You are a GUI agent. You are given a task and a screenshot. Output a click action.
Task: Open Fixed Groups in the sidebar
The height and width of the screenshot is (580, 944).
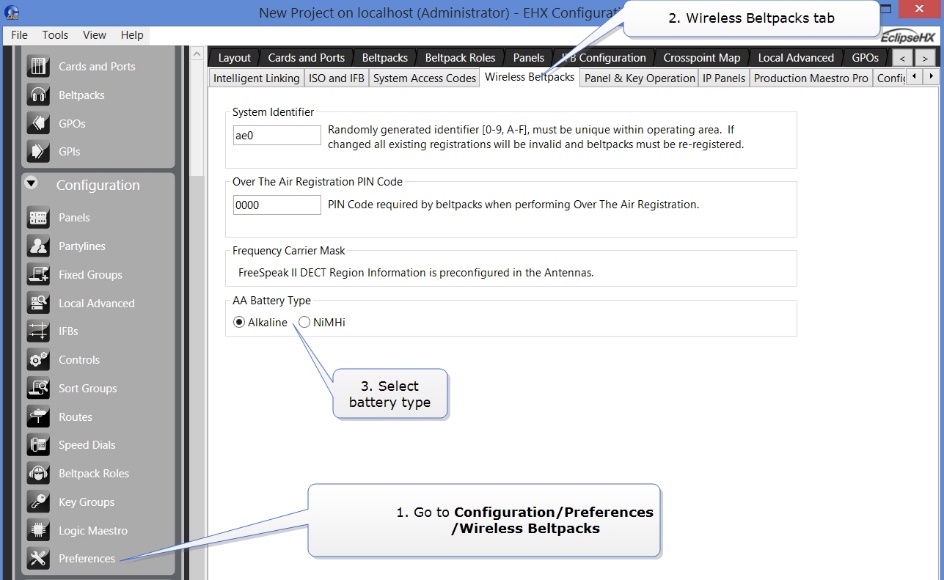pyautogui.click(x=90, y=275)
